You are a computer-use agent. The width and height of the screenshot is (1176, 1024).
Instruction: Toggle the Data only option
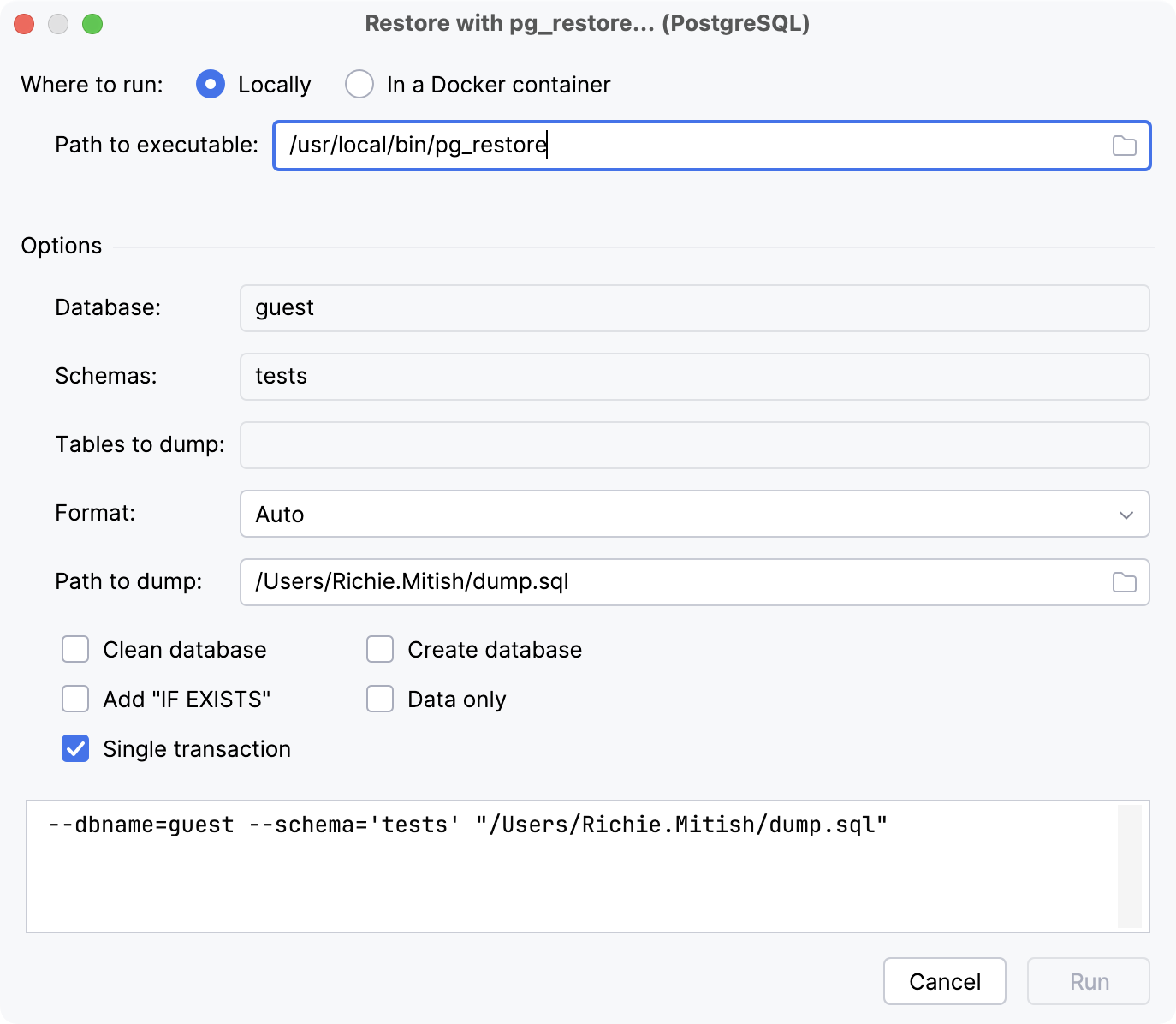380,699
